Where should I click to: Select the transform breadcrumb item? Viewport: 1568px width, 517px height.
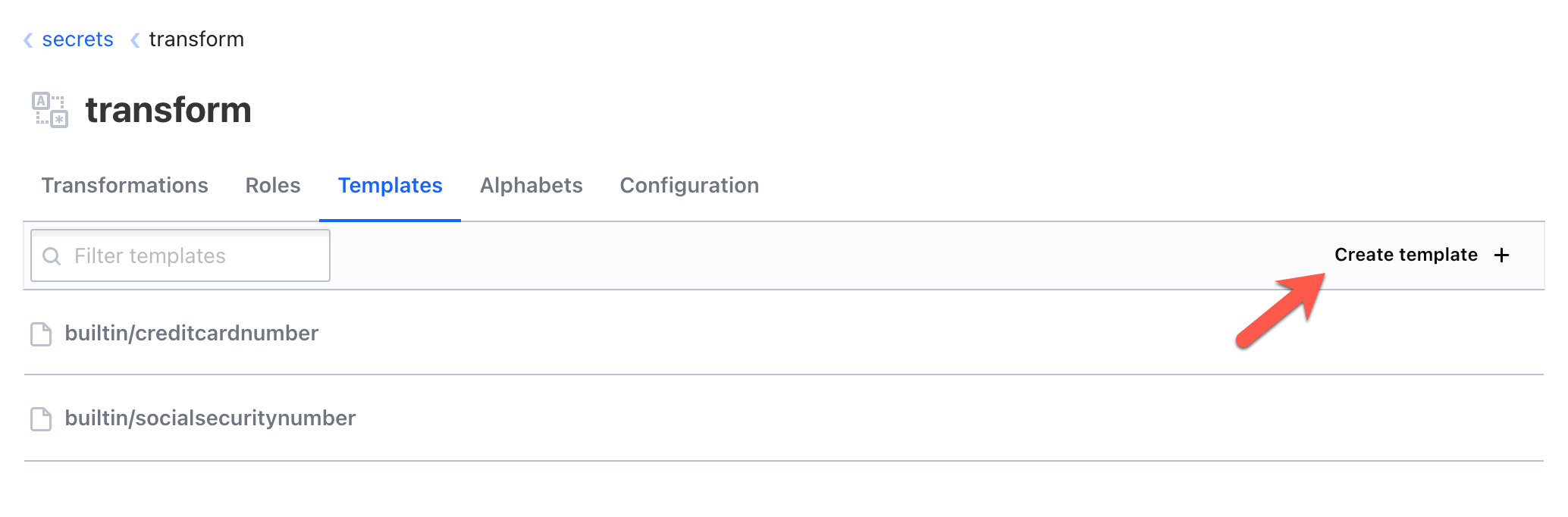[x=196, y=39]
